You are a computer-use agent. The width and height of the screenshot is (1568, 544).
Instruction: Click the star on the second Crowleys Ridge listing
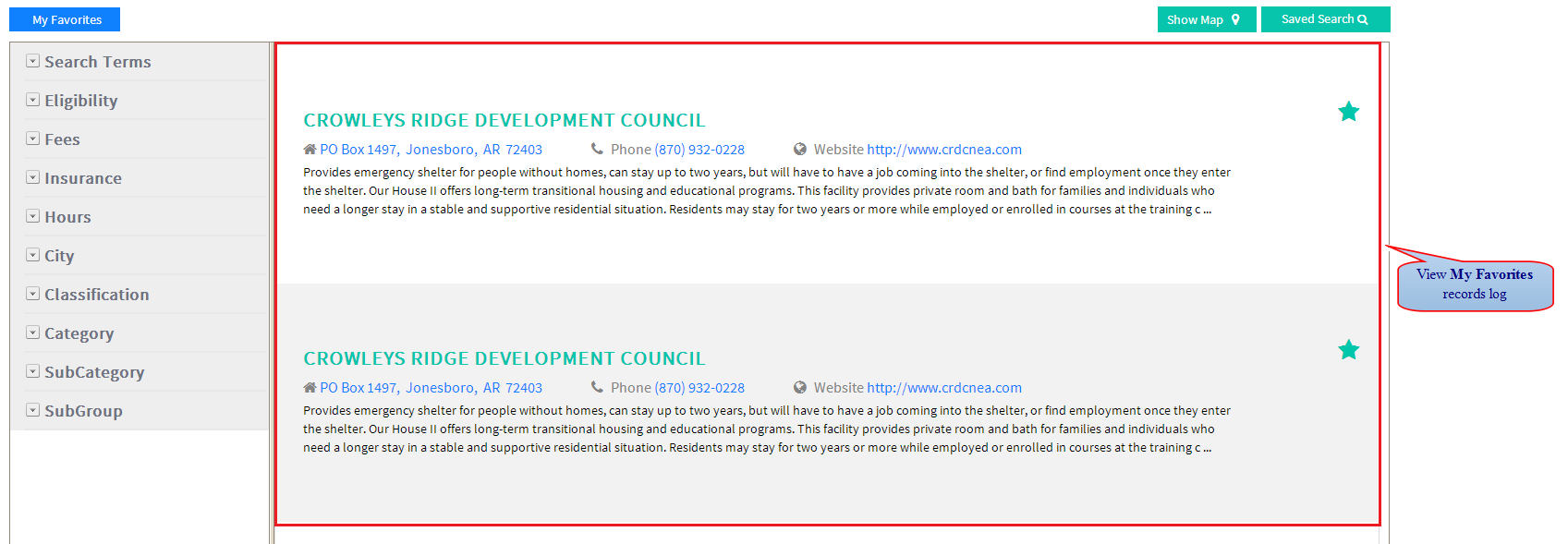[1348, 350]
